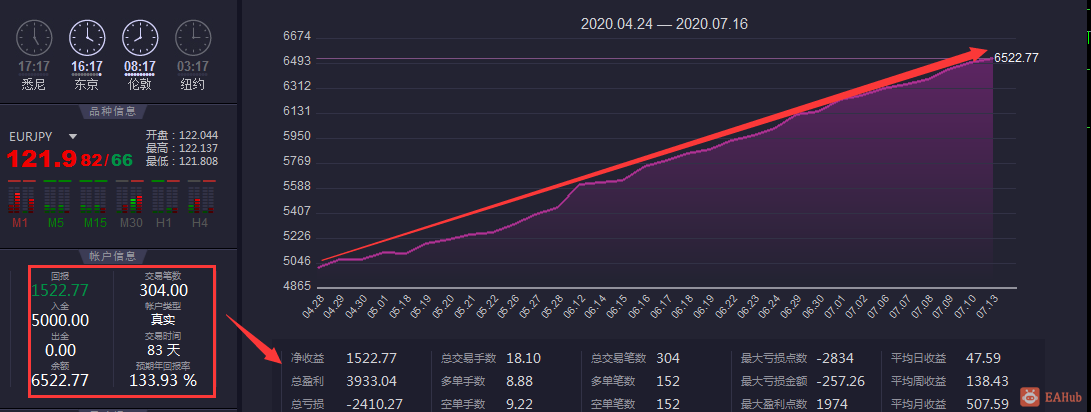Click the 0.00 withdrawal value
1091x412 pixels.
point(60,350)
